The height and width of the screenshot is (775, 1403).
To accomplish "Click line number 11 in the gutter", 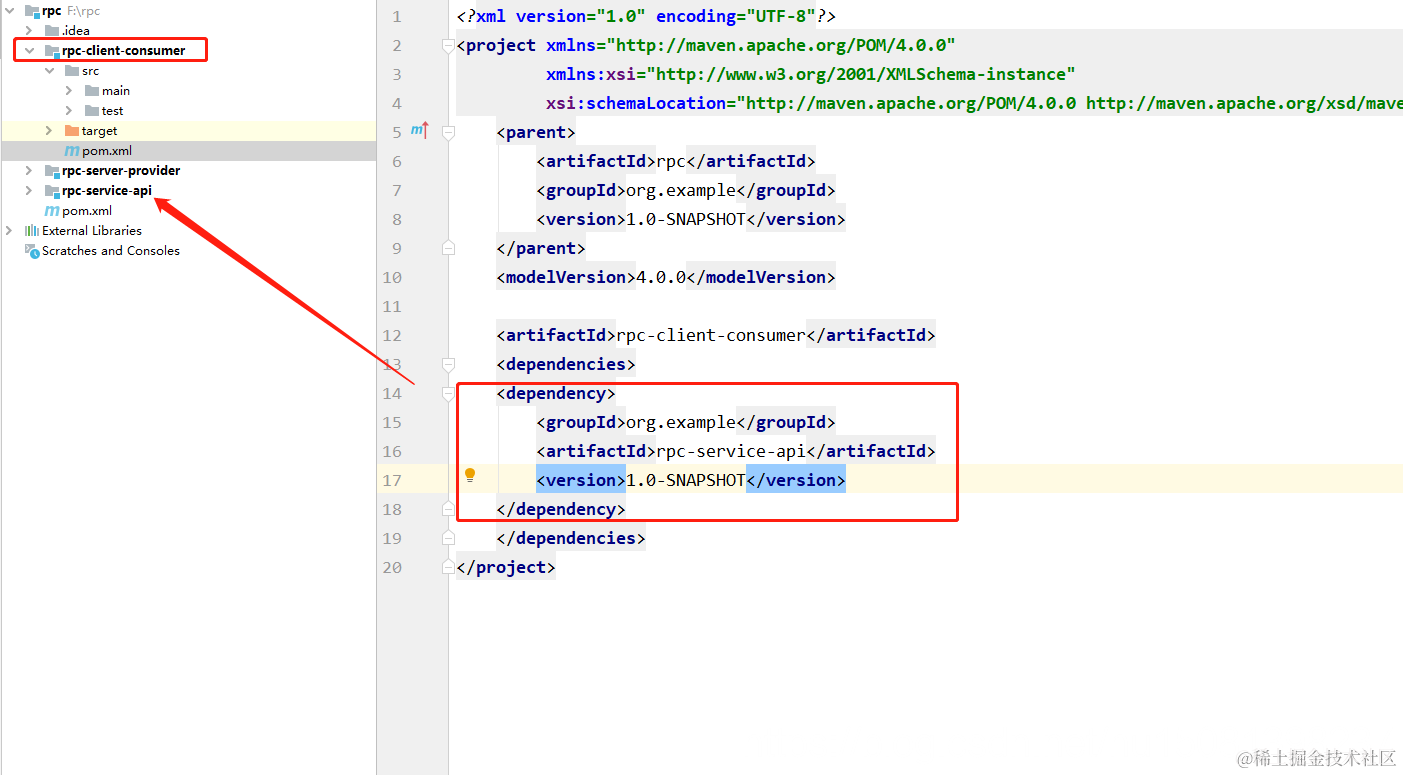I will [391, 306].
